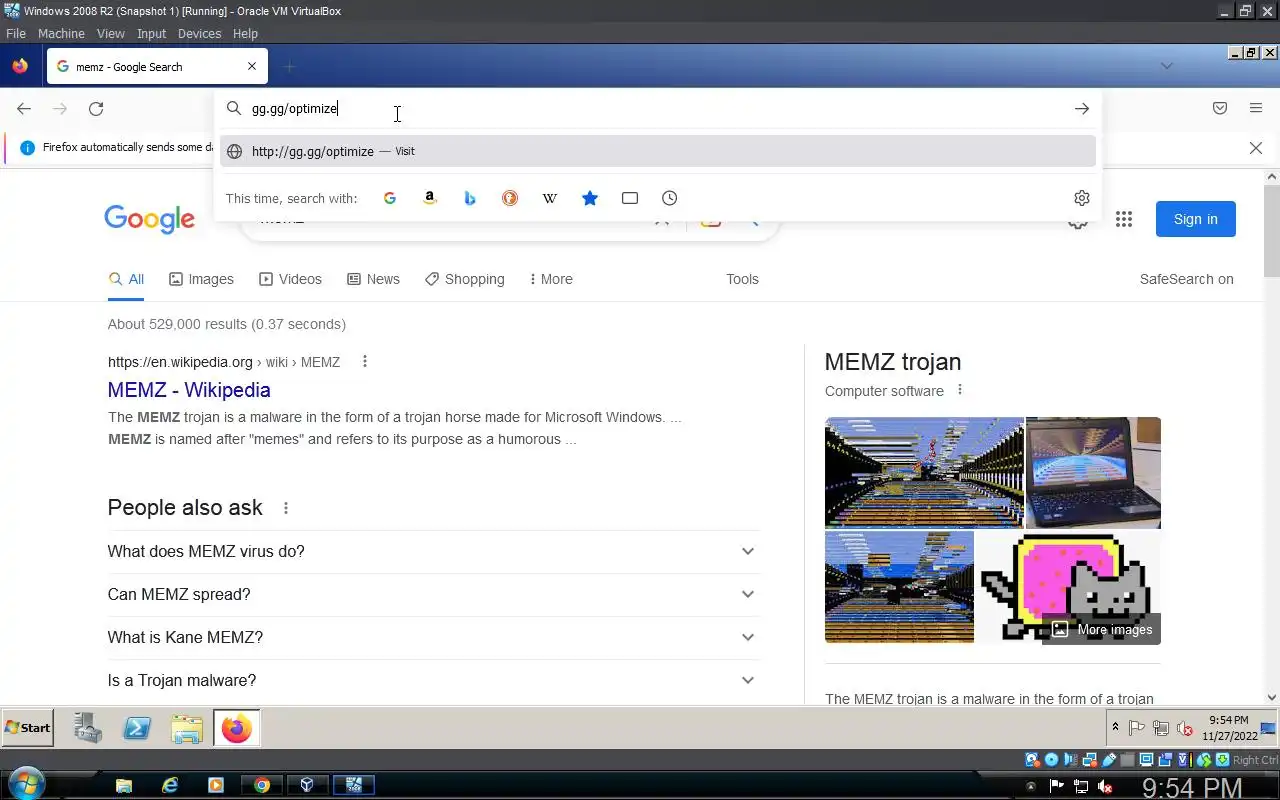Image resolution: width=1280 pixels, height=800 pixels.
Task: Open Internet Explorer on host taskbar
Action: pyautogui.click(x=170, y=785)
